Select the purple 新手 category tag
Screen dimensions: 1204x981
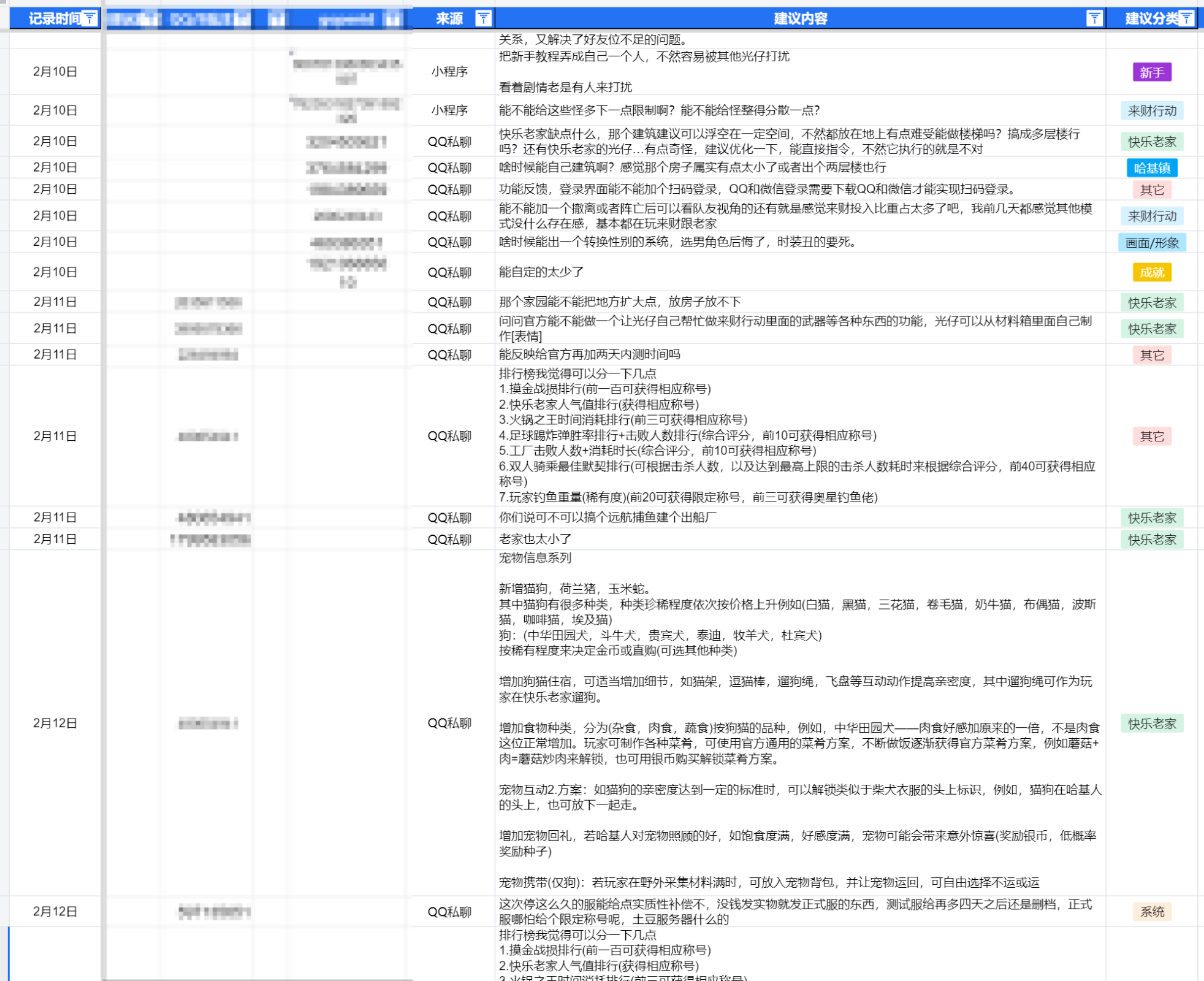tap(1152, 72)
